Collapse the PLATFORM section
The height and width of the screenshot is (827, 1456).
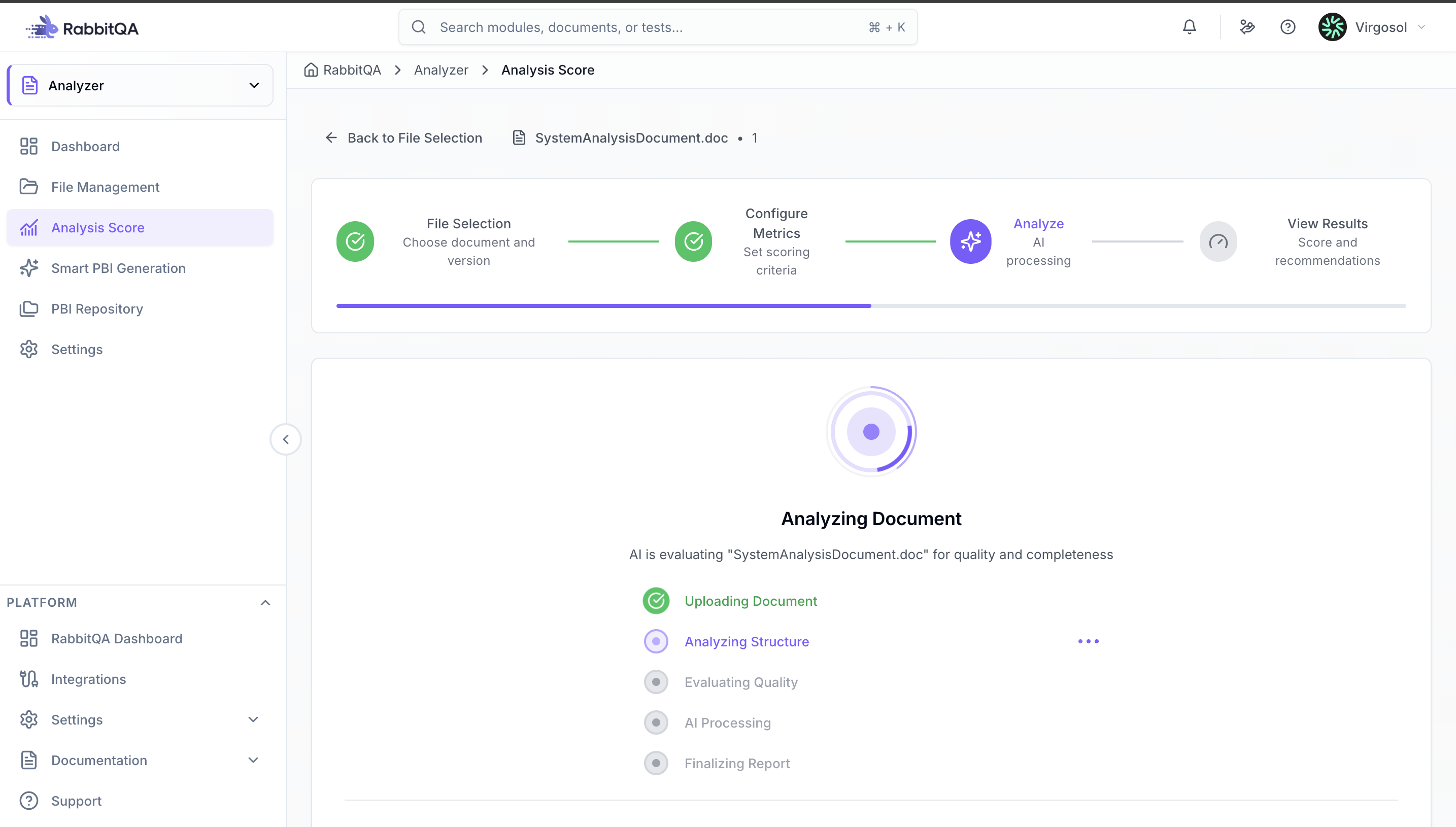tap(265, 603)
